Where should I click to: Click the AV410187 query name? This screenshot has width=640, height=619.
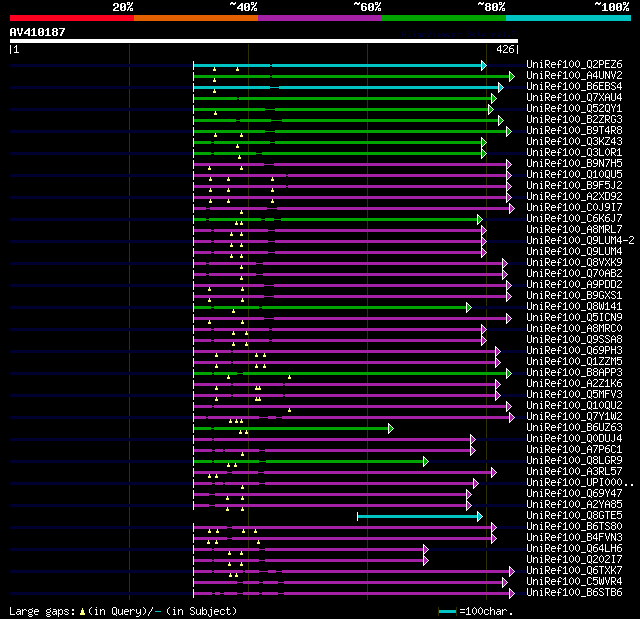tap(38, 32)
